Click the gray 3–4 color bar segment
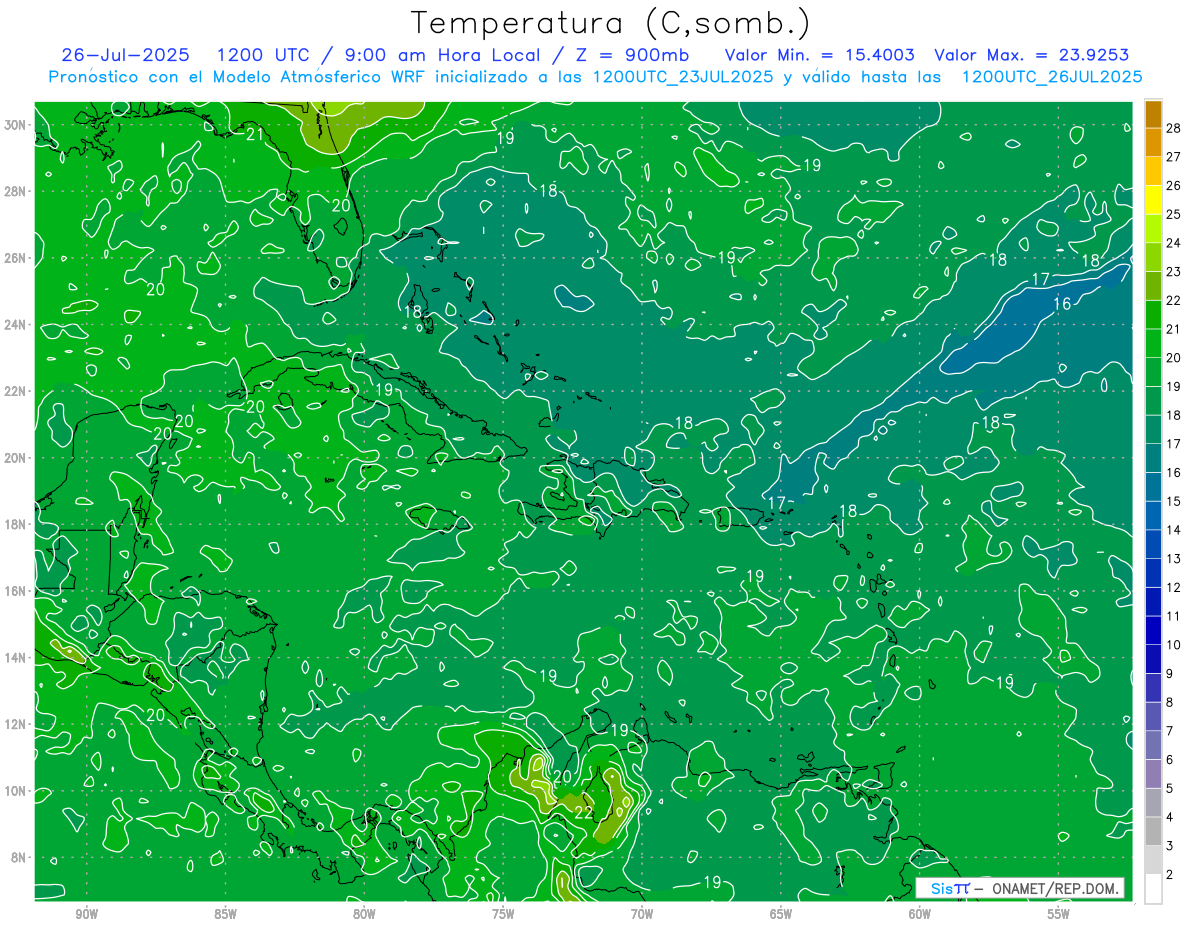Viewport: 1200px width, 927px height. (x=1153, y=832)
